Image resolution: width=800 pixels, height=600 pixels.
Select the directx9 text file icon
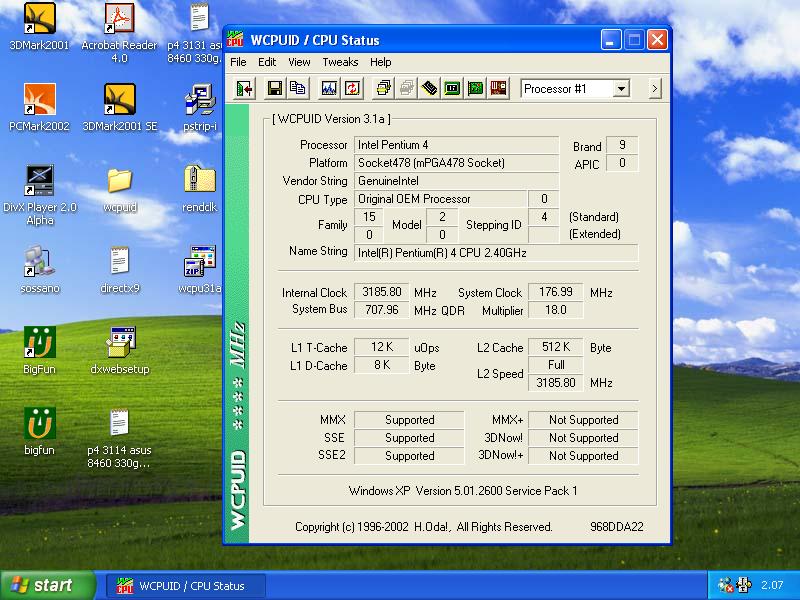[x=120, y=270]
